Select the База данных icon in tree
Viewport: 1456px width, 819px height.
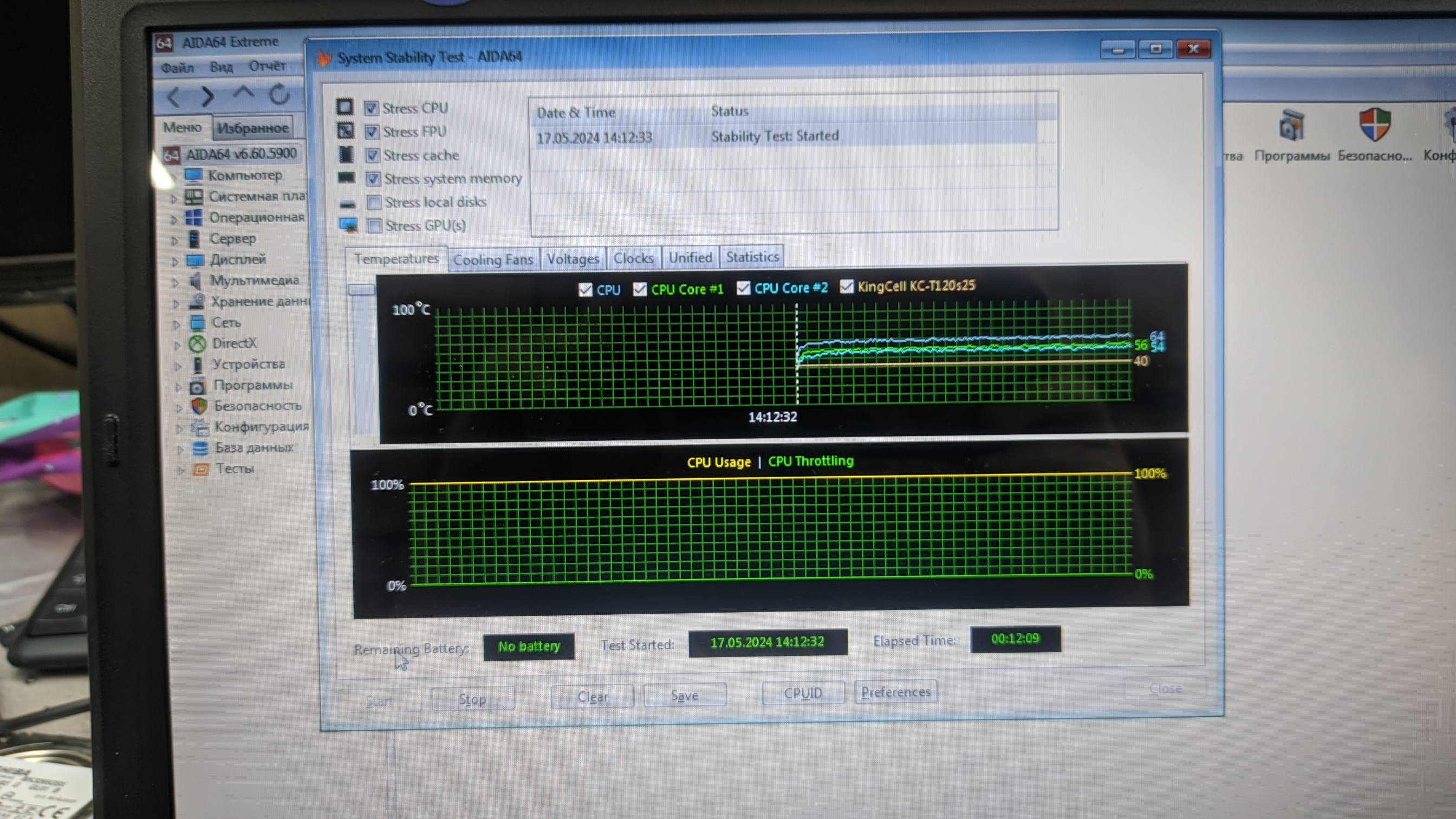[200, 448]
